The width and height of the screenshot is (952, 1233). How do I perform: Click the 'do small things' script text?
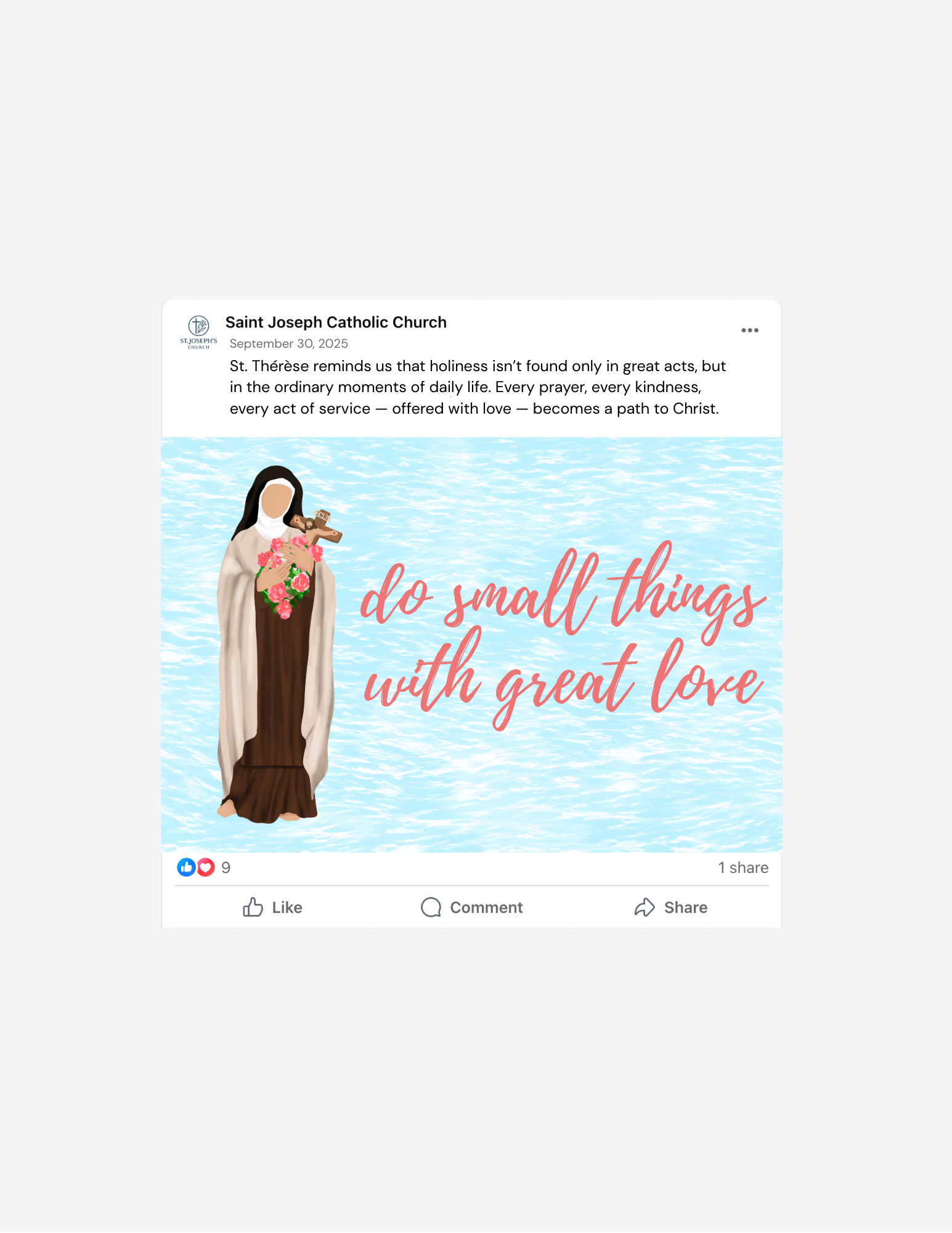pos(563,592)
